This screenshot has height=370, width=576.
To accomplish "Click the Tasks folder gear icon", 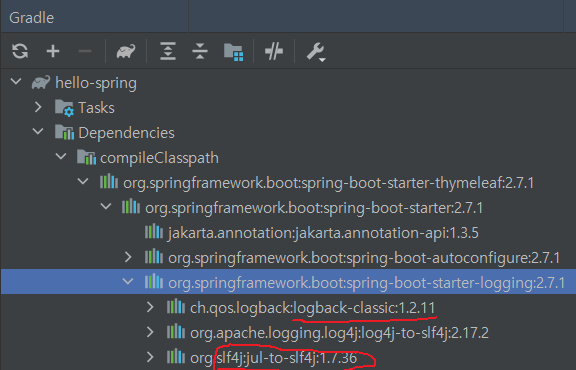I will 64,108.
